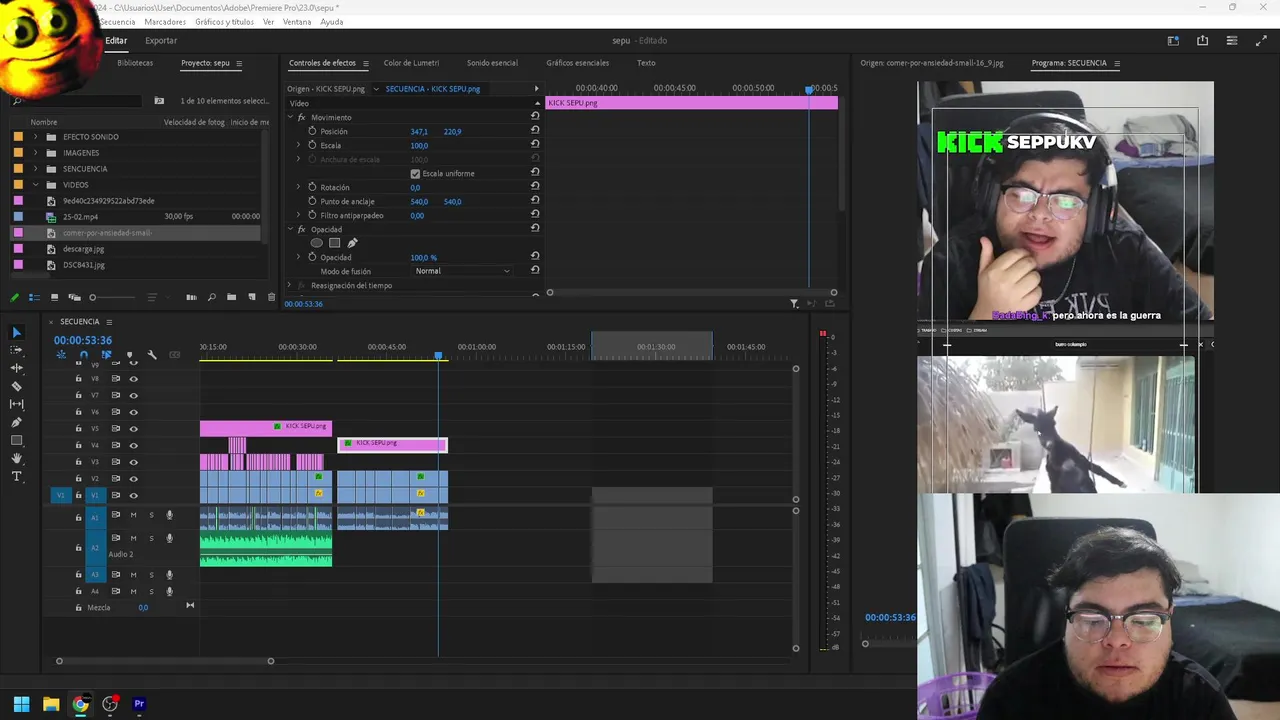Open the Windows Start menu
This screenshot has height=720, width=1280.
coord(21,704)
